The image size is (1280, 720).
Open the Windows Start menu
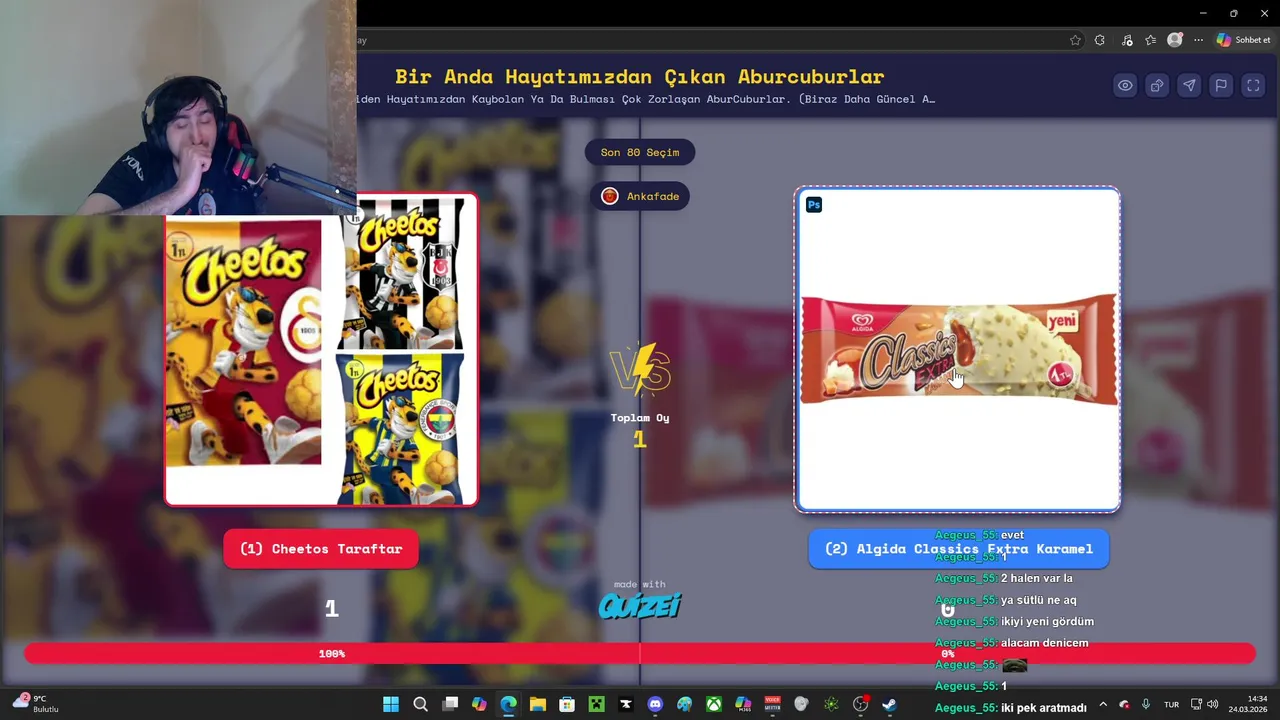[x=391, y=704]
